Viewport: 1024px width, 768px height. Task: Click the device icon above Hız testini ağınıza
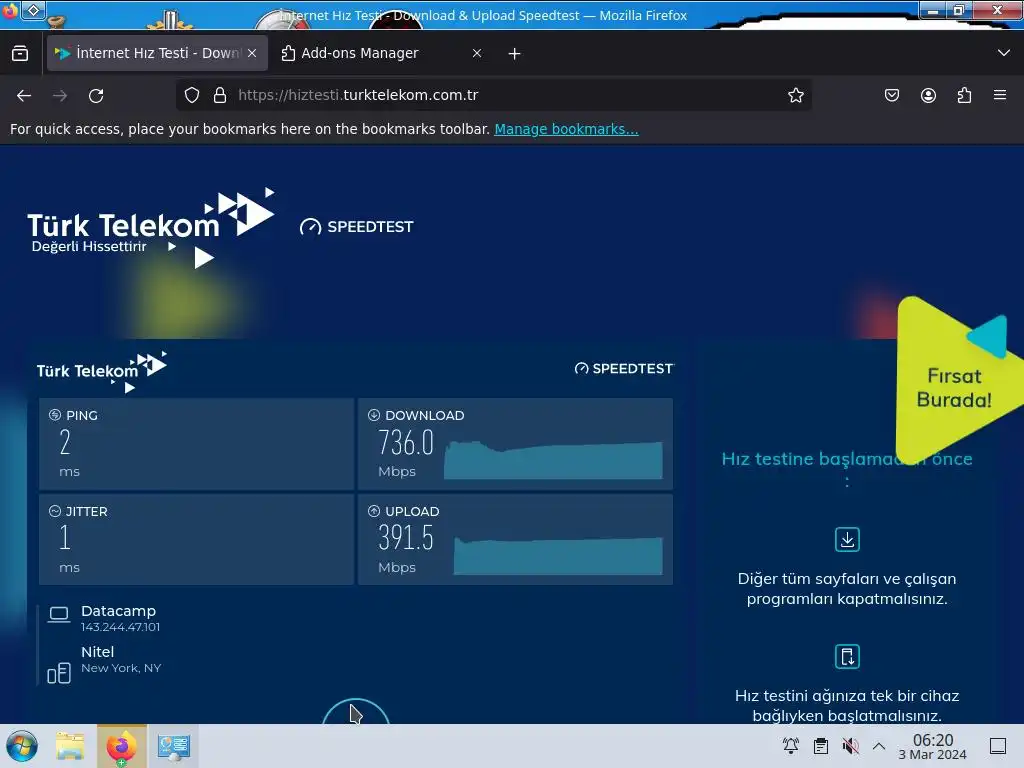[847, 656]
